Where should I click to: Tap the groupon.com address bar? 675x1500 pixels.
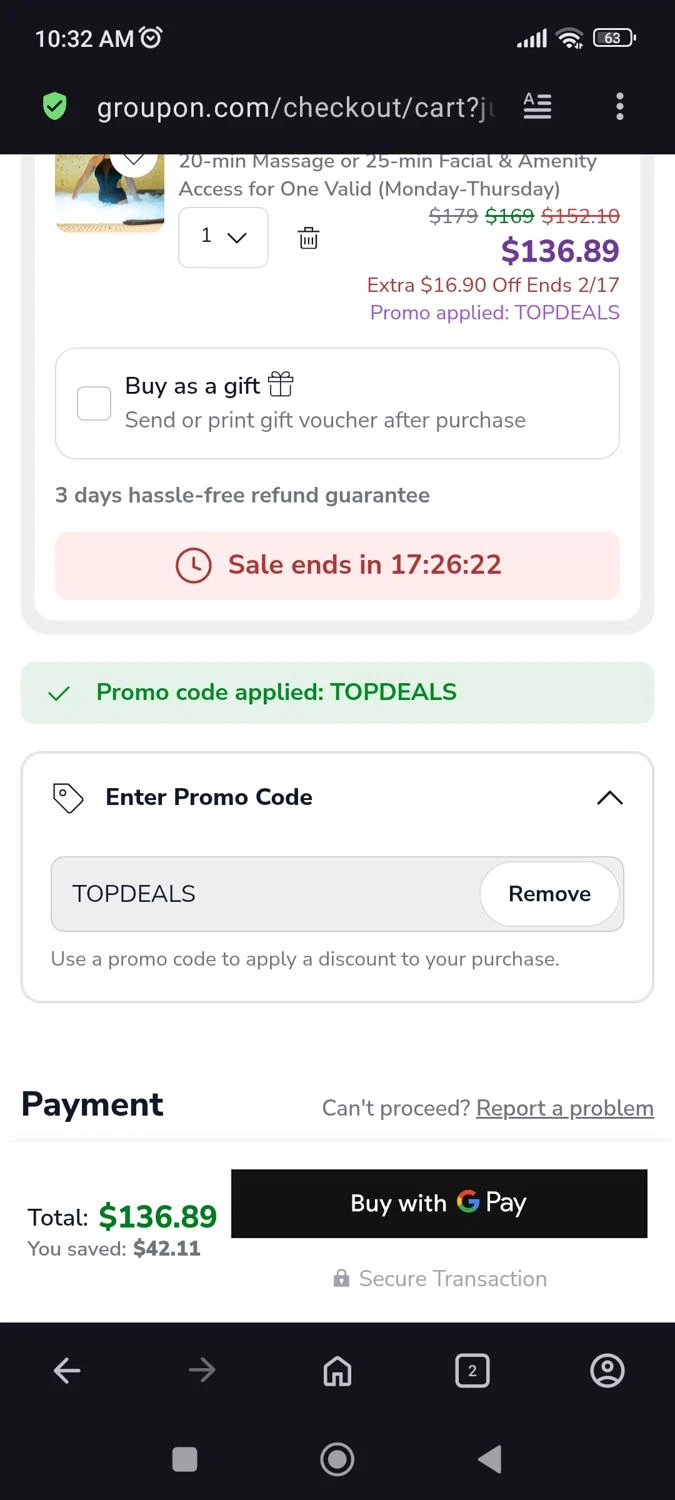295,106
